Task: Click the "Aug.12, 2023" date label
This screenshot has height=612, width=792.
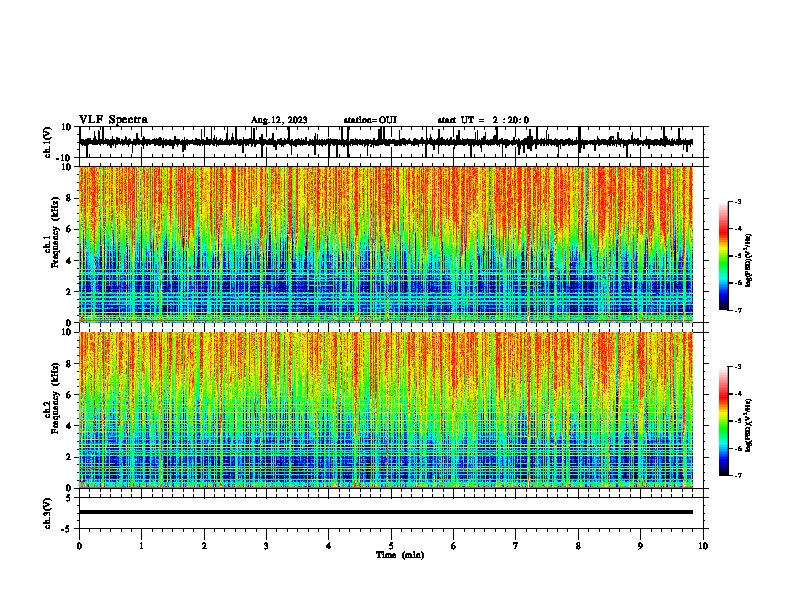Action: [279, 120]
